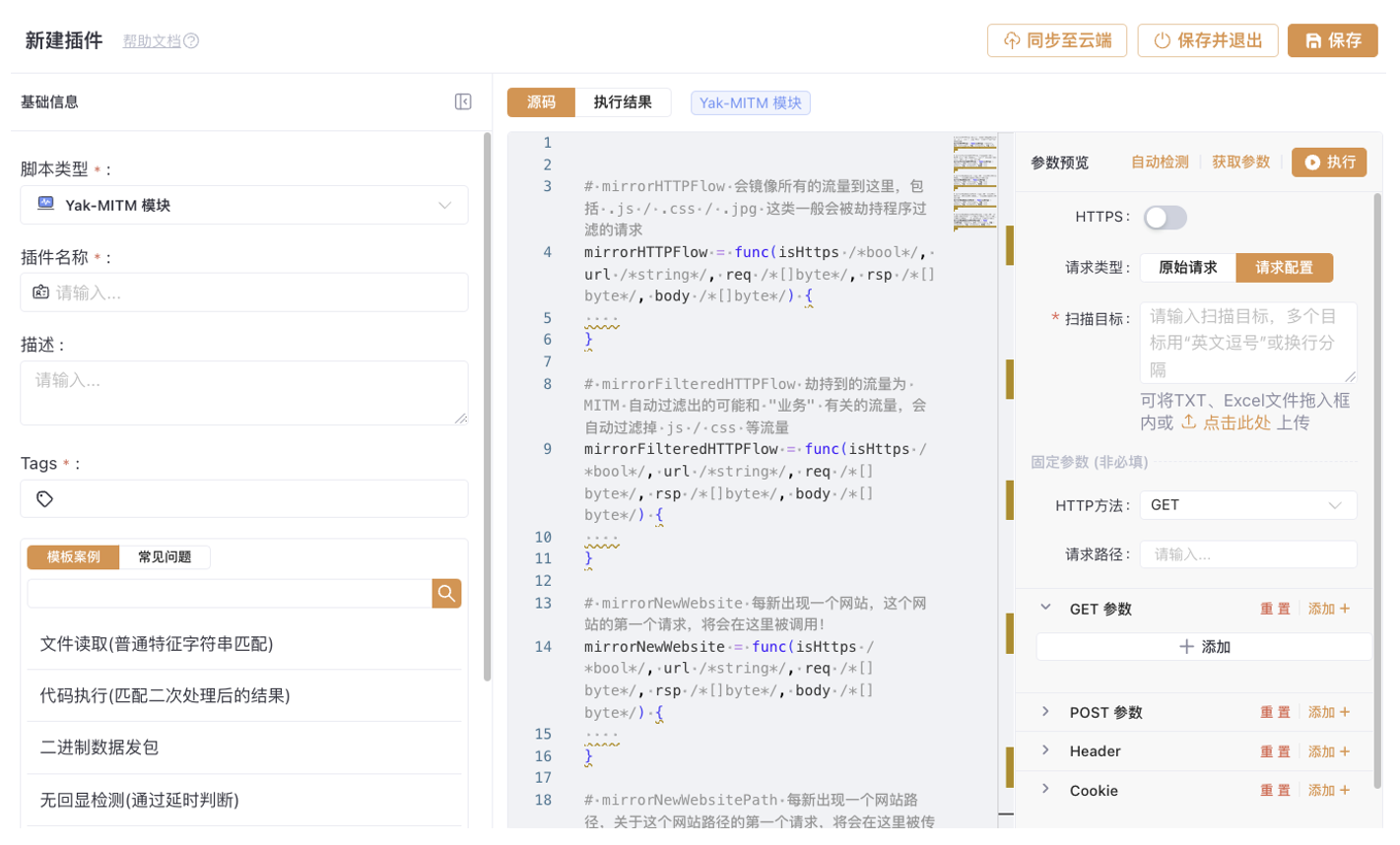Click the code editor minimap

click(x=974, y=183)
